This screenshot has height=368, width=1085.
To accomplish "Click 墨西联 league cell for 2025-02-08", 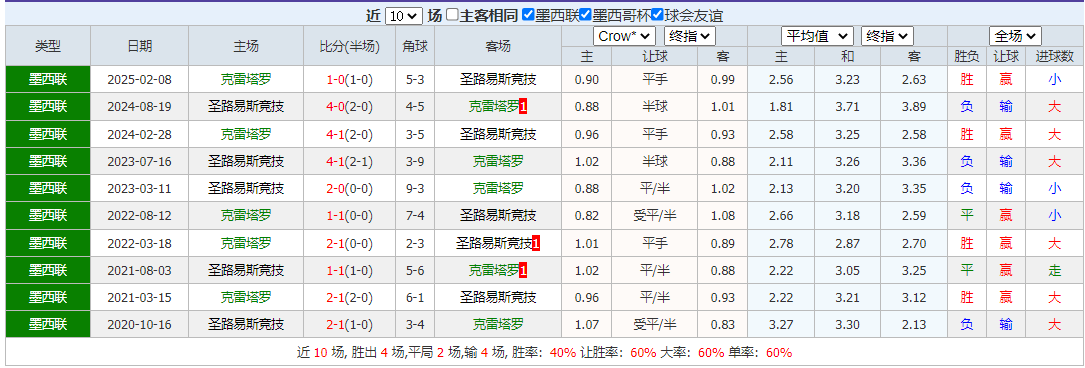I will (48, 80).
